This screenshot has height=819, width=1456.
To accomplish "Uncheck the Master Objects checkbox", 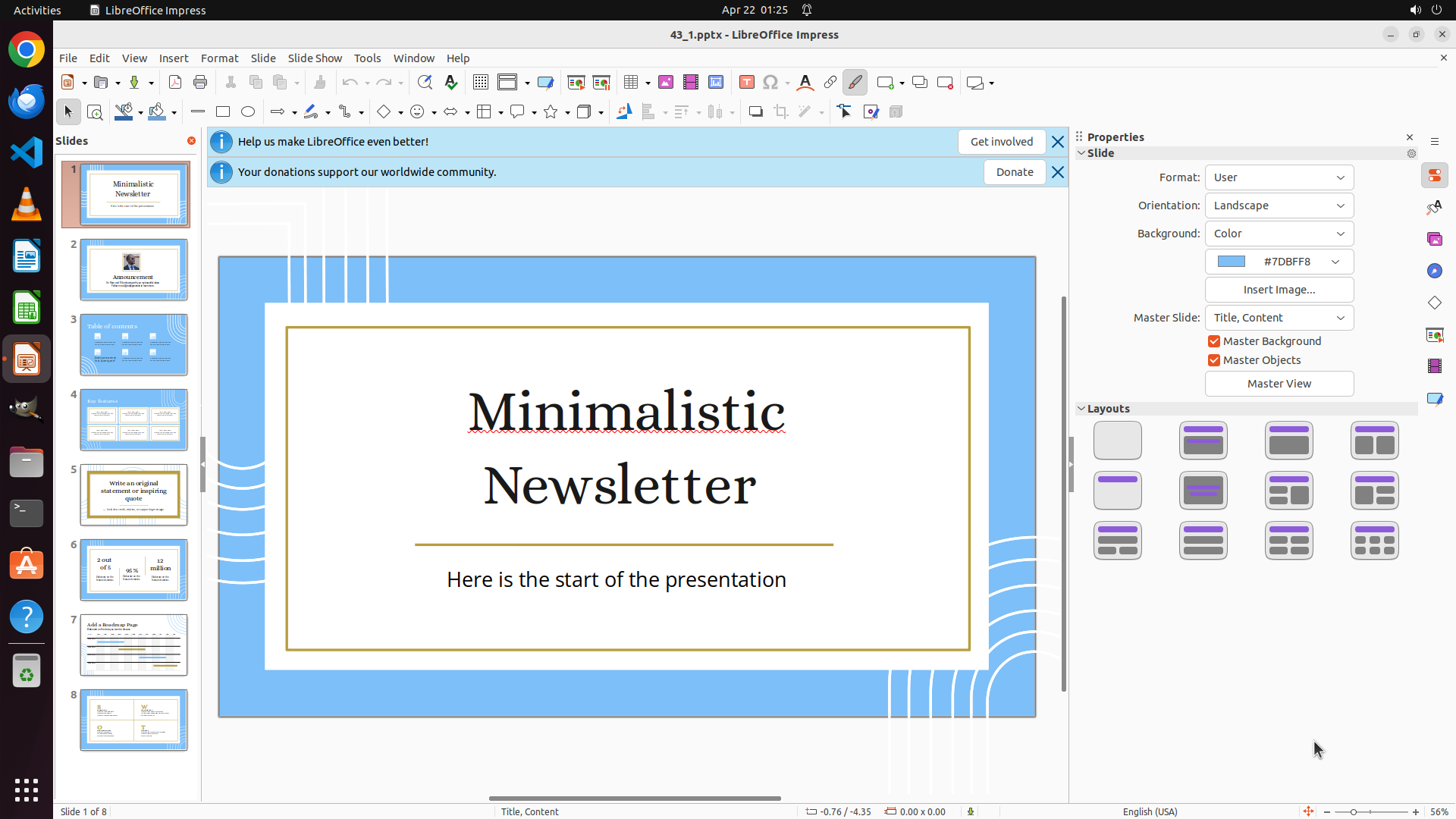I will pos(1214,360).
